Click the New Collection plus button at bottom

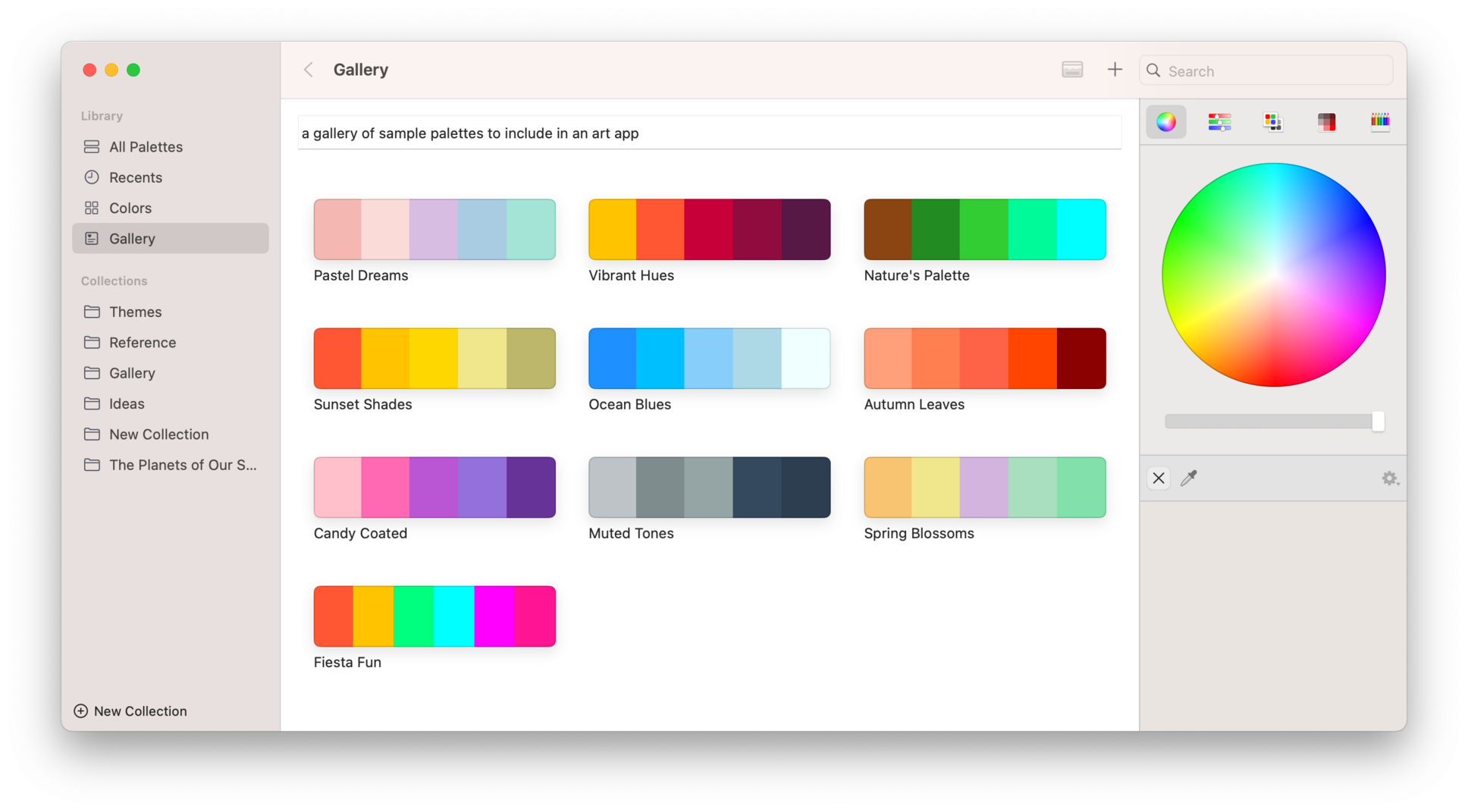[x=130, y=711]
